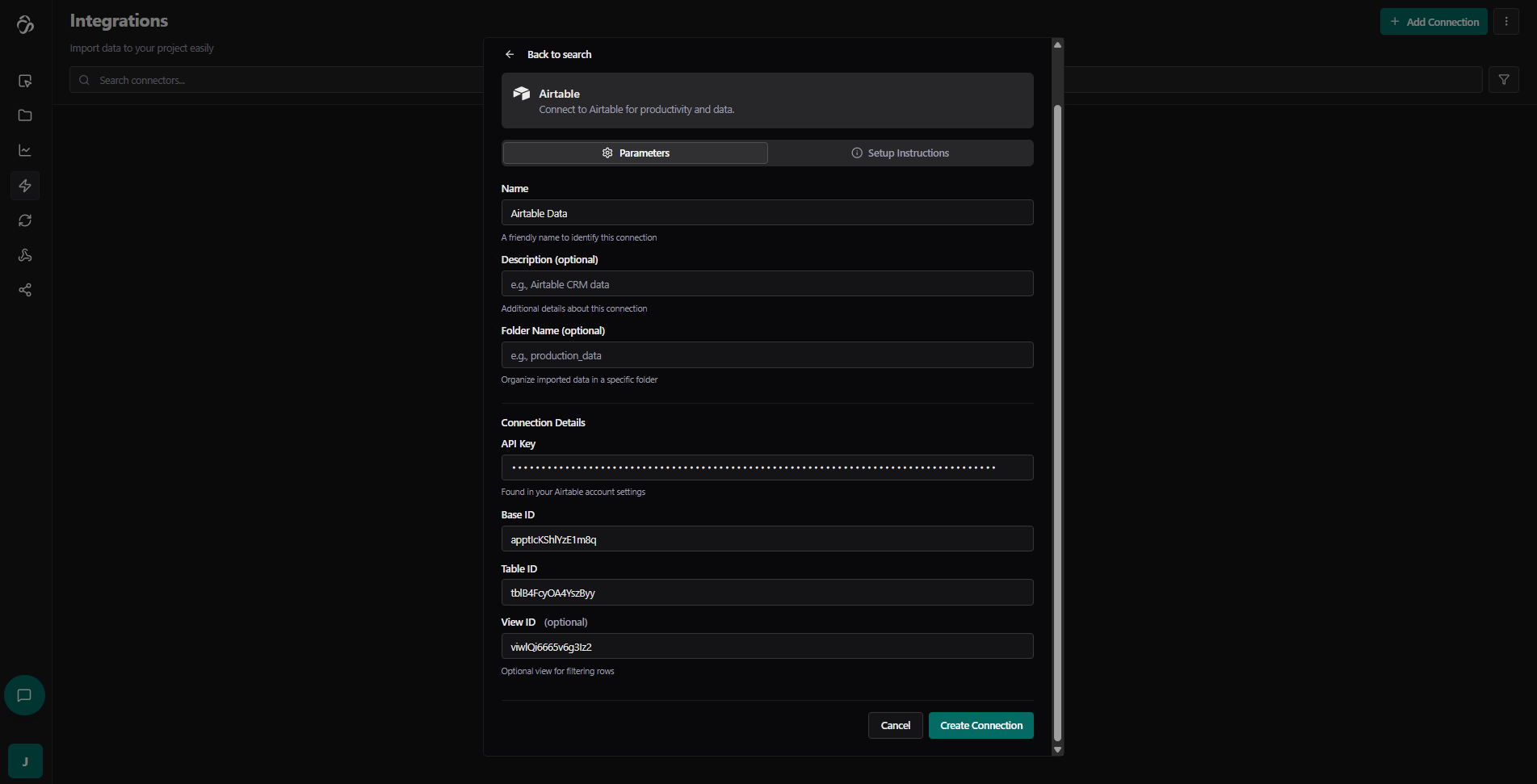Open the webhook icon in the sidebar
Viewport: 1537px width, 784px height.
[25, 255]
